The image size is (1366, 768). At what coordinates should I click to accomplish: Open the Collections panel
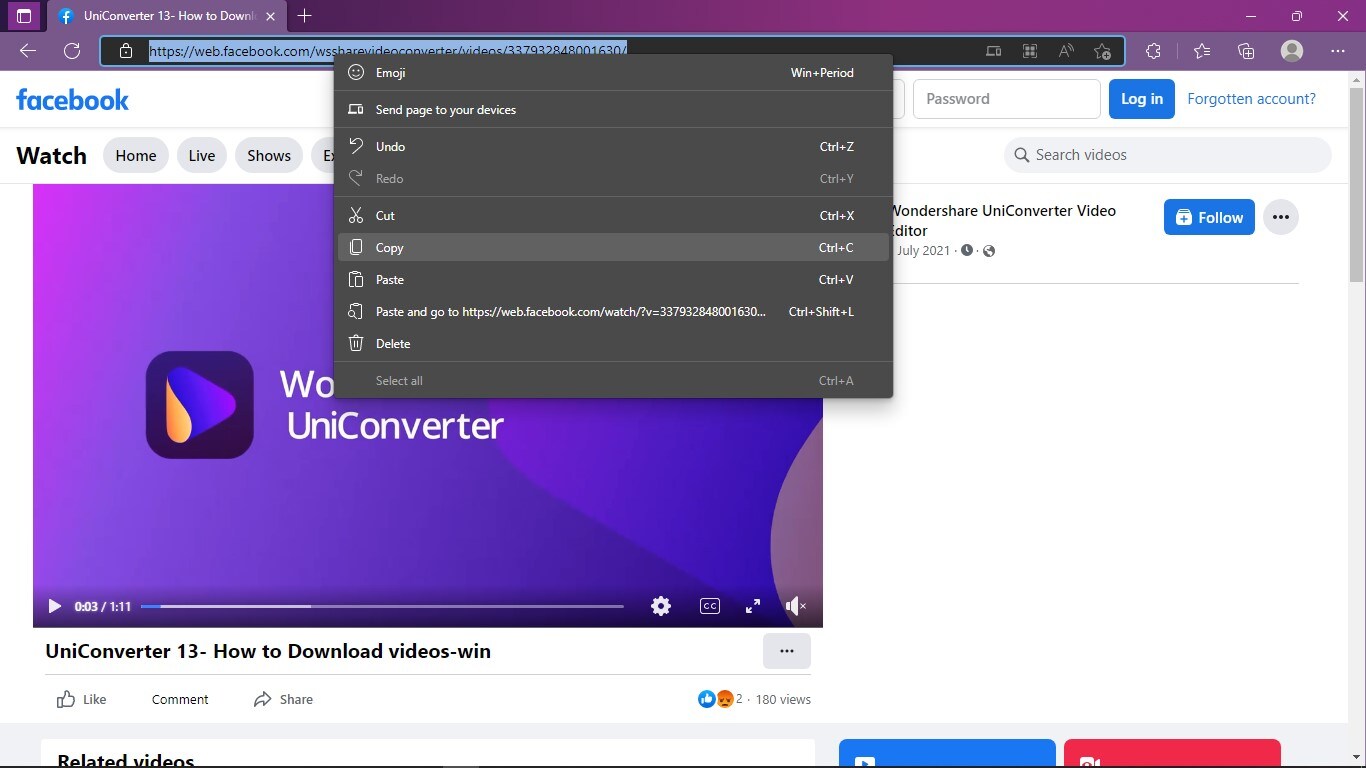point(1246,51)
